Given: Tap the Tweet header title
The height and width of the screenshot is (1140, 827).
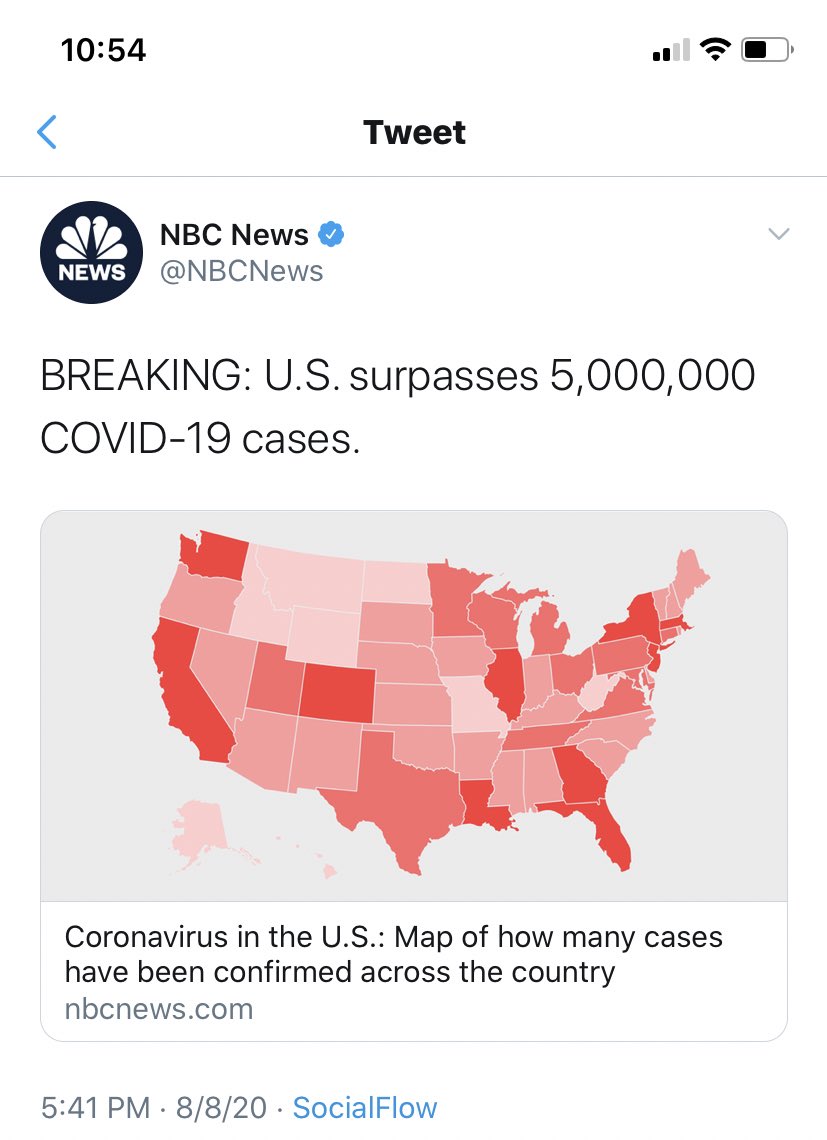Looking at the screenshot, I should pos(414,132).
